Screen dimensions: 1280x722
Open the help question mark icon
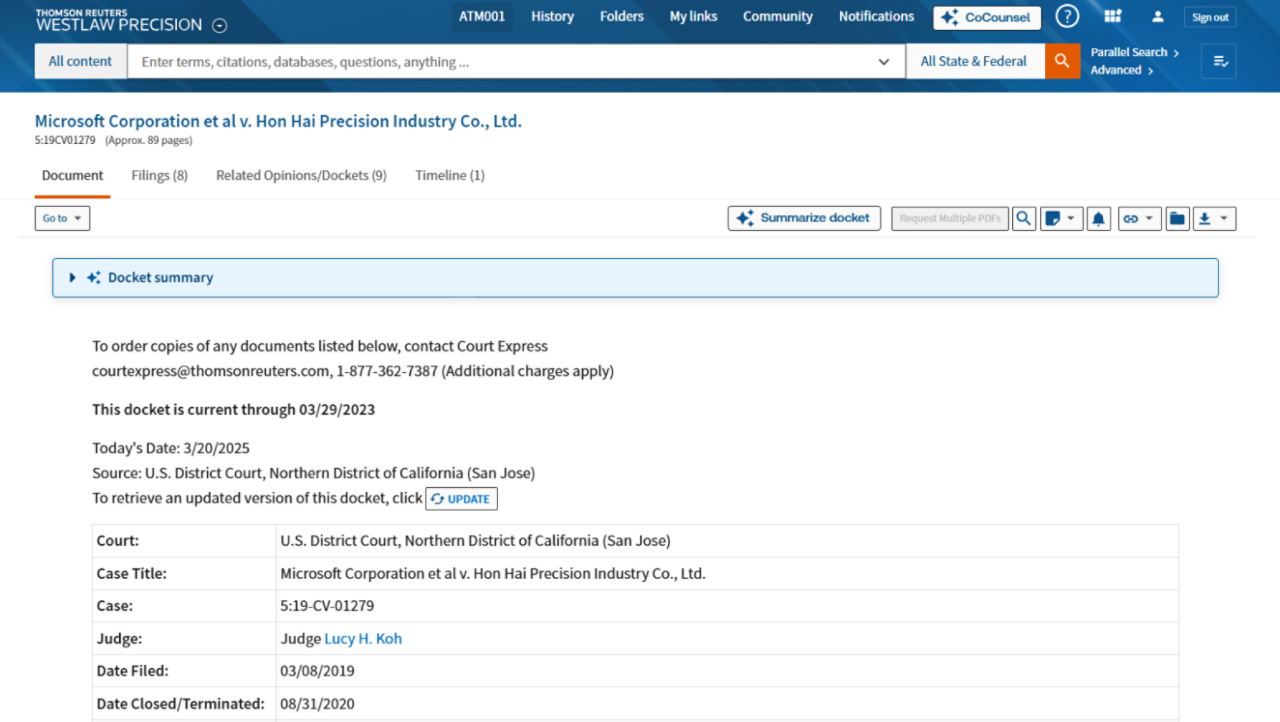(1067, 17)
